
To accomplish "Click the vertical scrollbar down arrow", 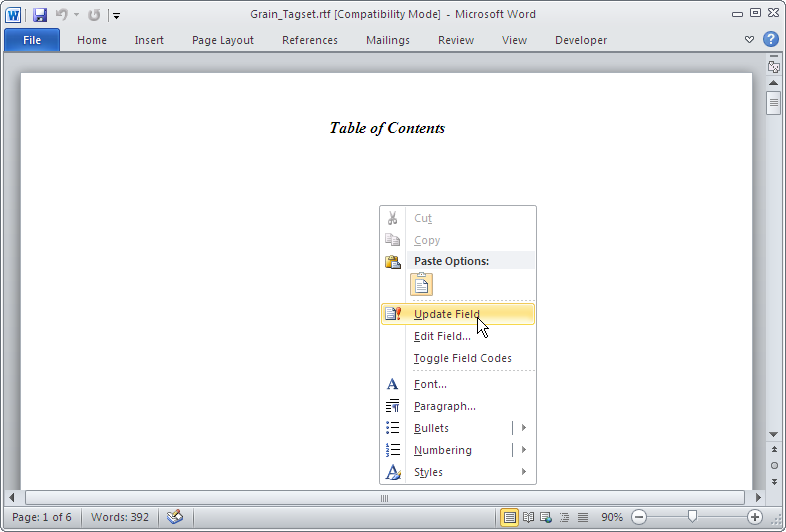I will 773,434.
